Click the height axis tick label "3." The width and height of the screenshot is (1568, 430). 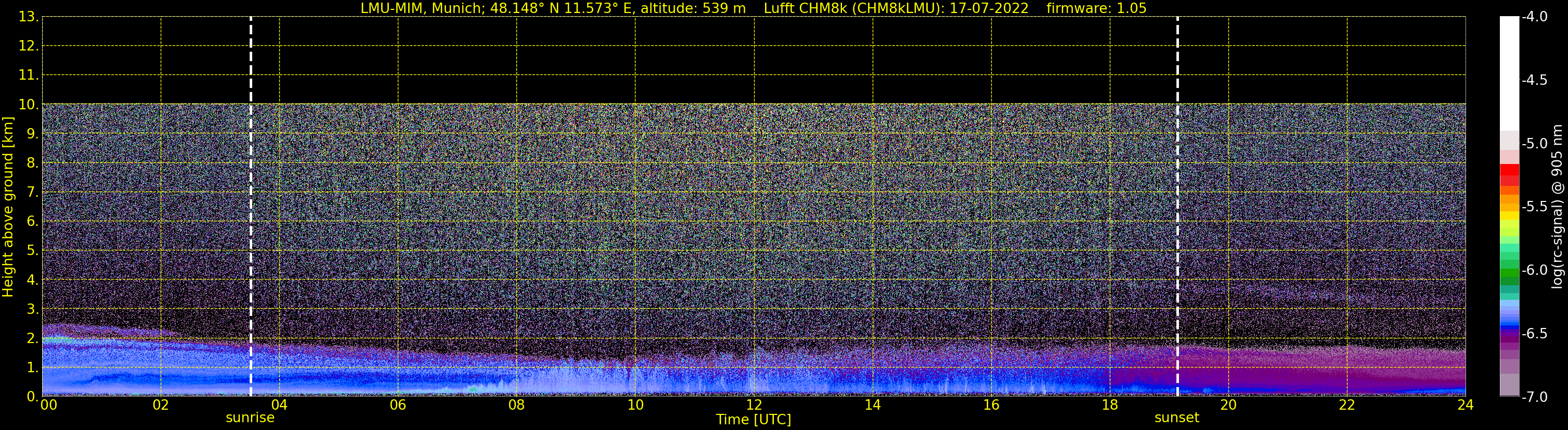[x=33, y=309]
